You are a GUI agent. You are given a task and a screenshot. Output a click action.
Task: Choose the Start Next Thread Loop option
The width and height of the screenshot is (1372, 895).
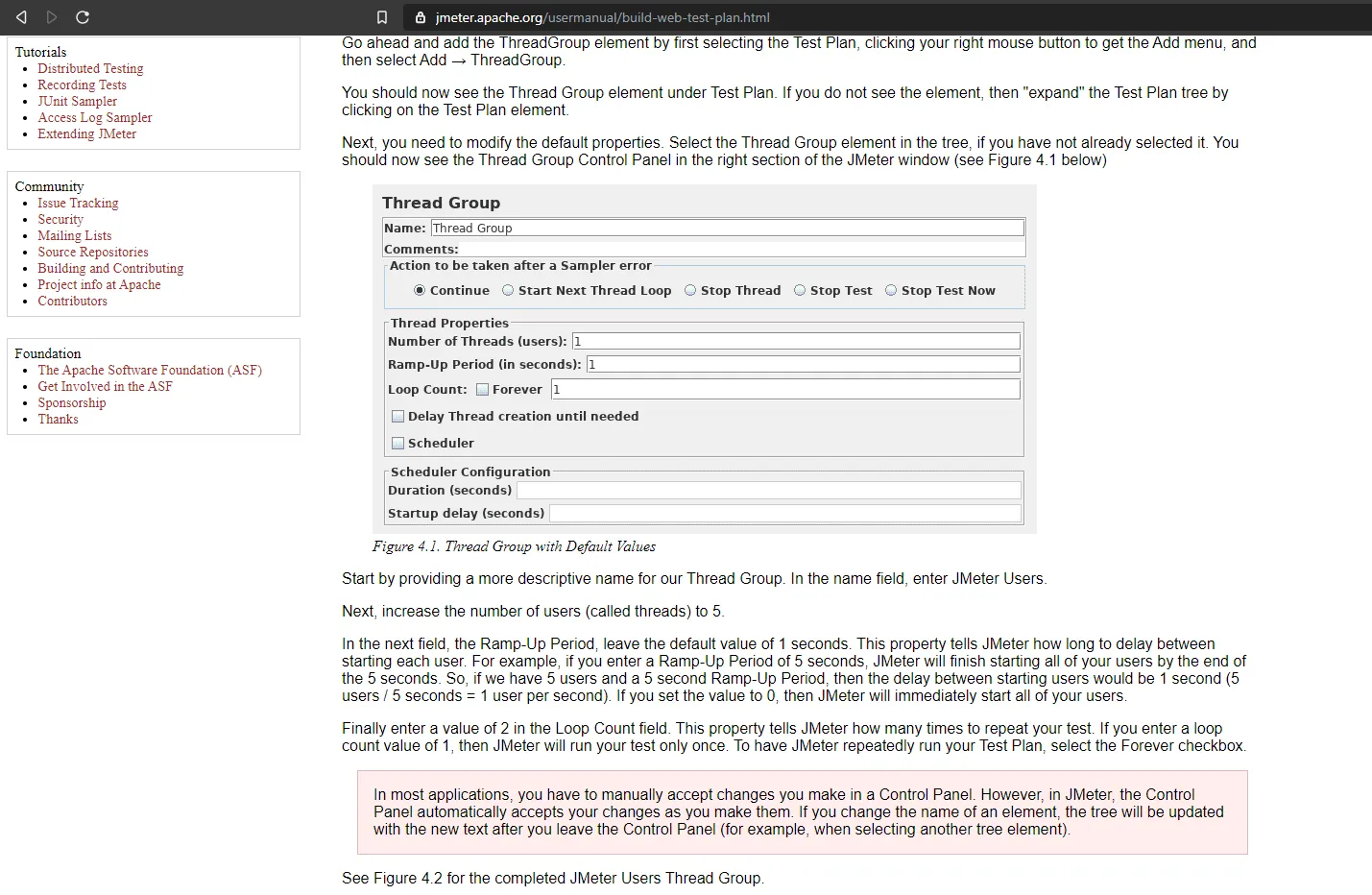click(508, 290)
